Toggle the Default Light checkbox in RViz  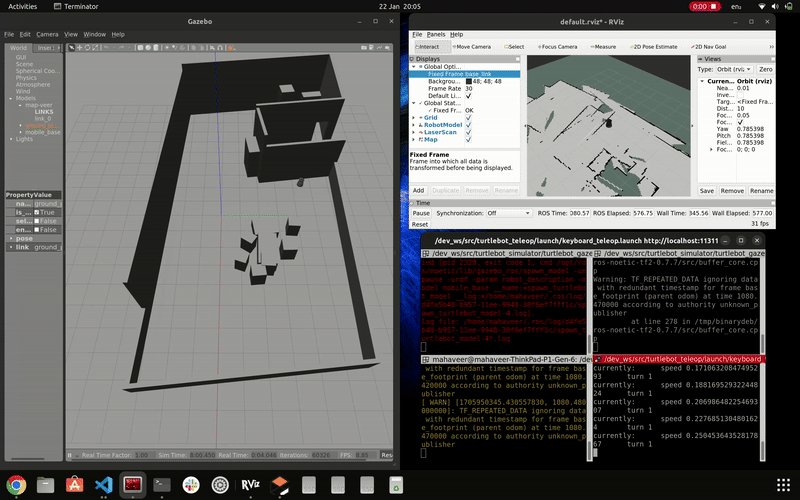pyautogui.click(x=468, y=95)
